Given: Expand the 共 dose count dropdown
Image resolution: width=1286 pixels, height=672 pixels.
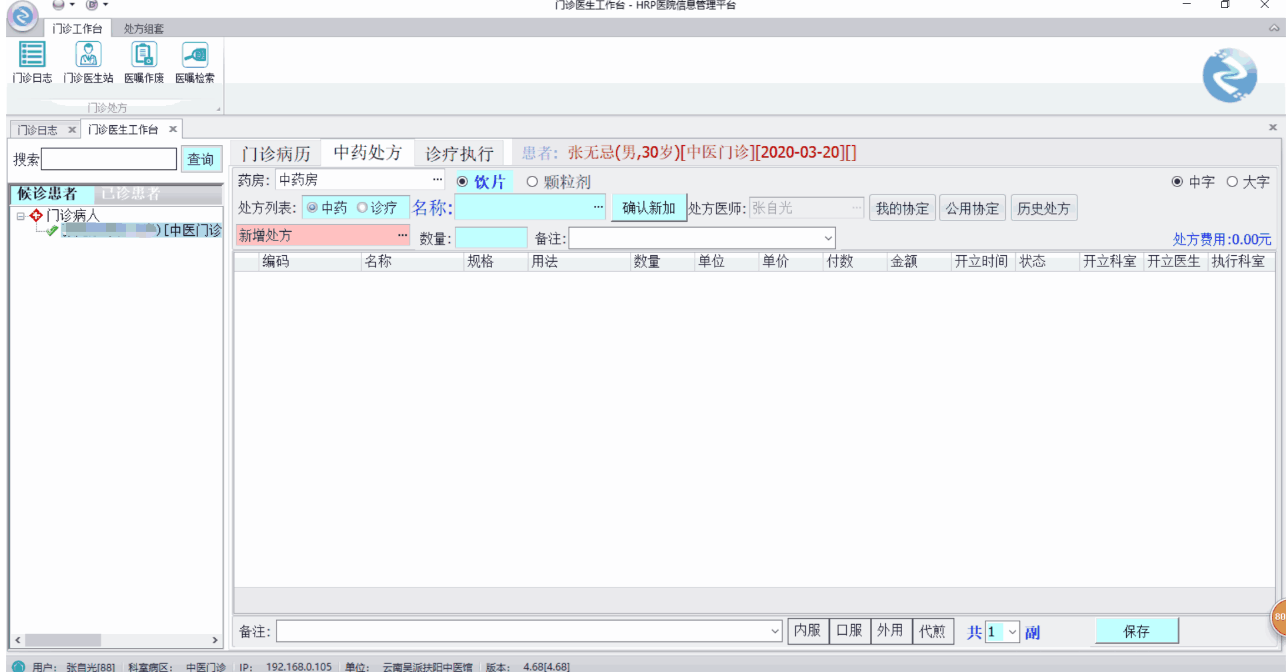Looking at the screenshot, I should click(1012, 632).
